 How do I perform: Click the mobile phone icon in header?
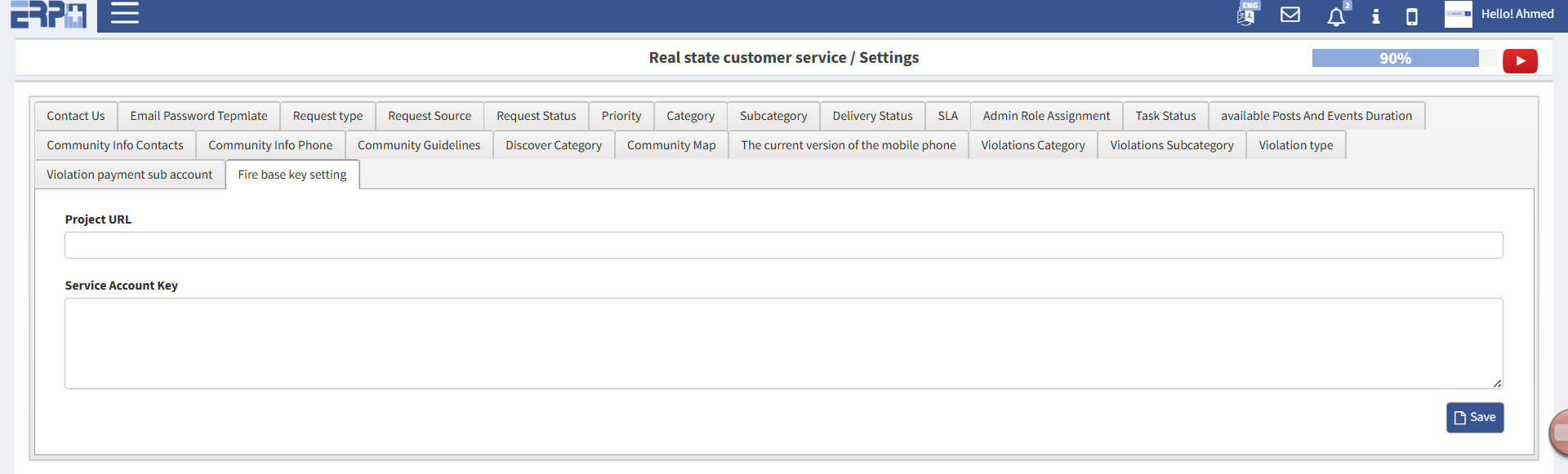click(x=1412, y=16)
